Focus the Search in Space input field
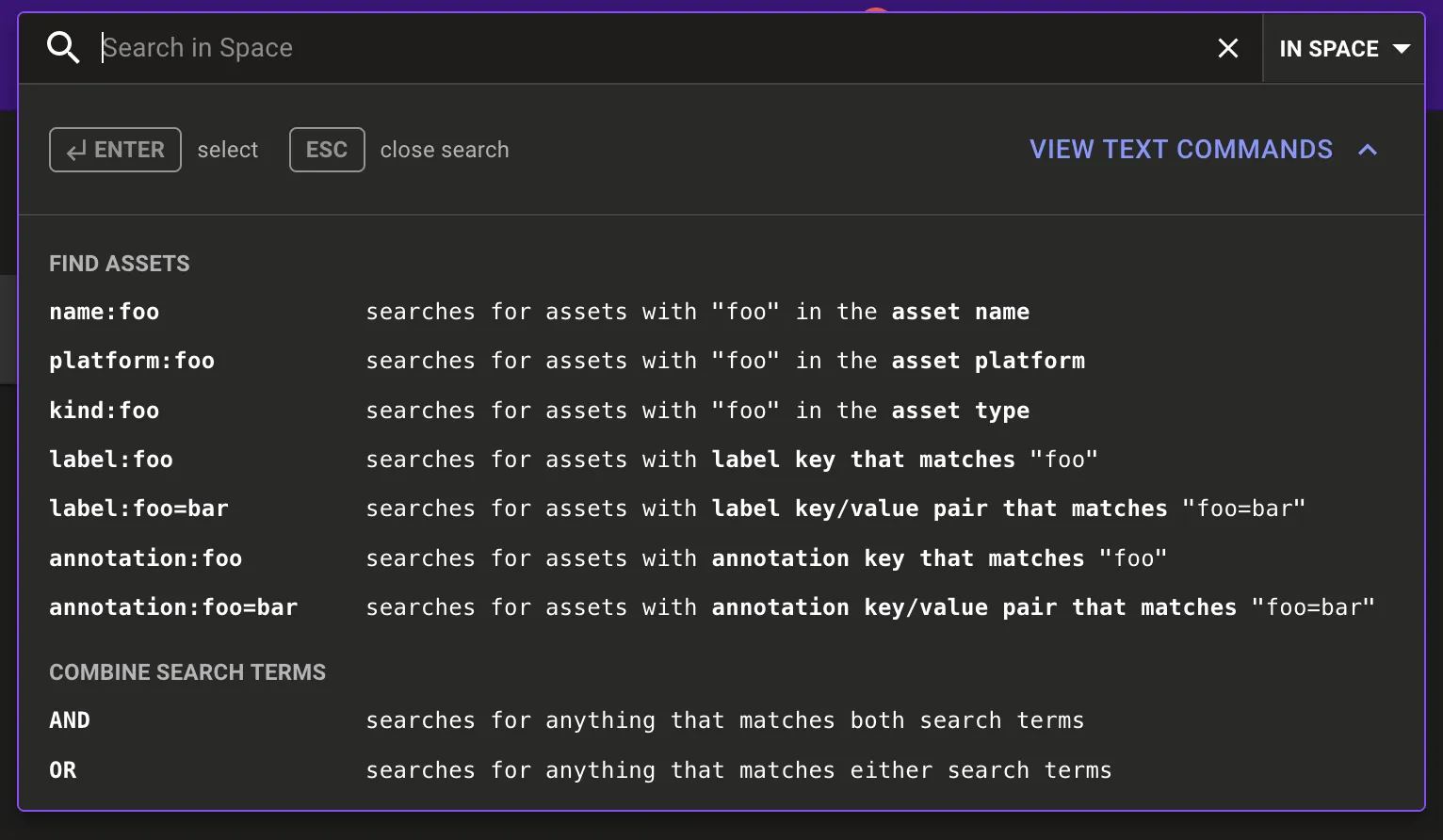 650,48
